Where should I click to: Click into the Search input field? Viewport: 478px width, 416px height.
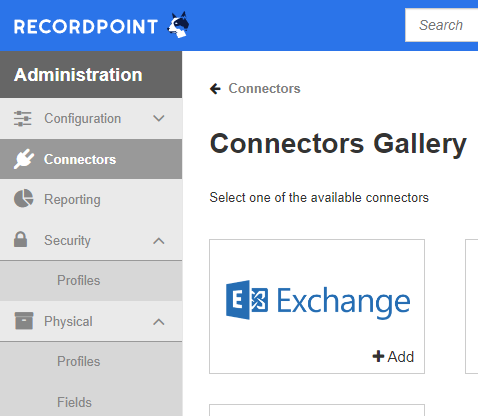pos(442,25)
